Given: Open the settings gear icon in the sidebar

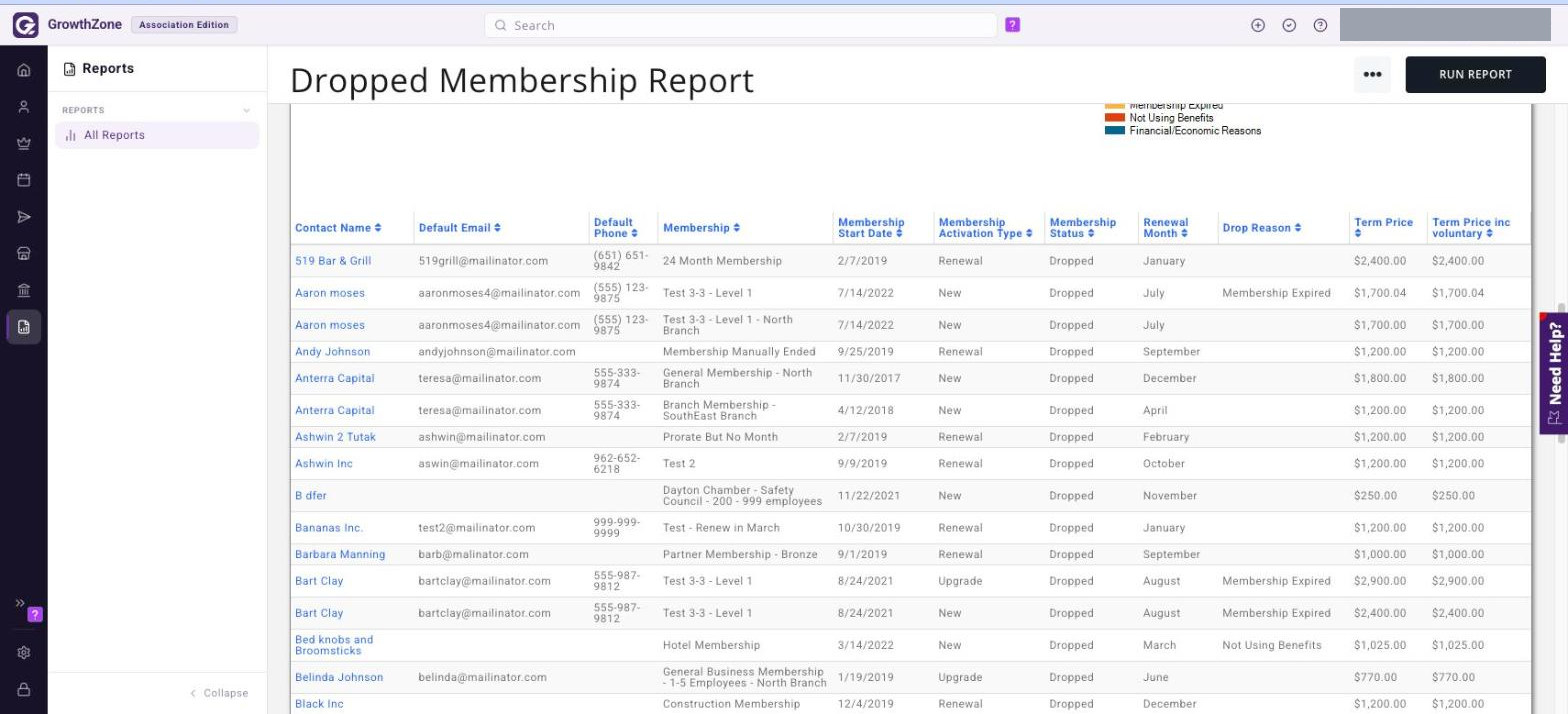Looking at the screenshot, I should [24, 652].
